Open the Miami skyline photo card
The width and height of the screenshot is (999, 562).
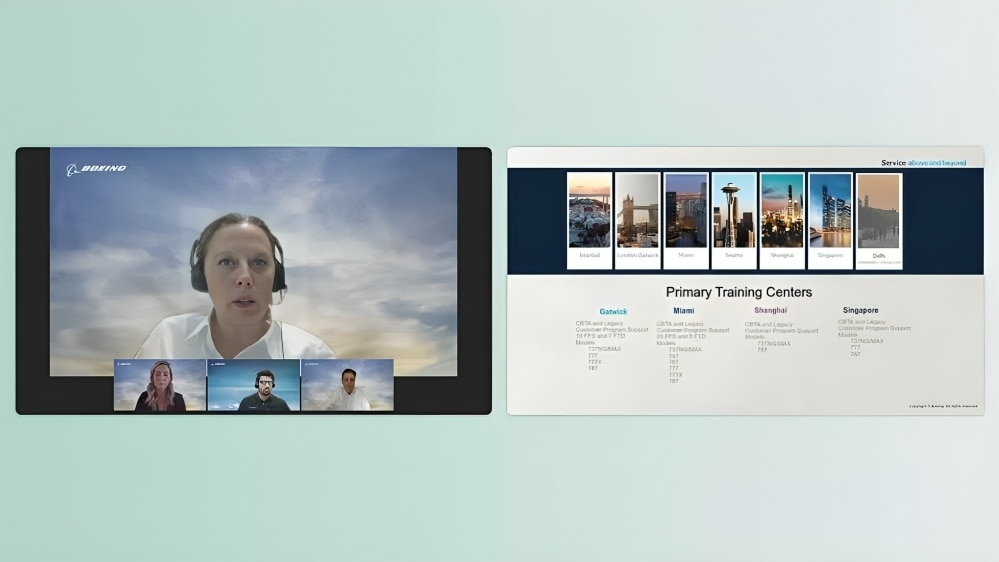(686, 220)
